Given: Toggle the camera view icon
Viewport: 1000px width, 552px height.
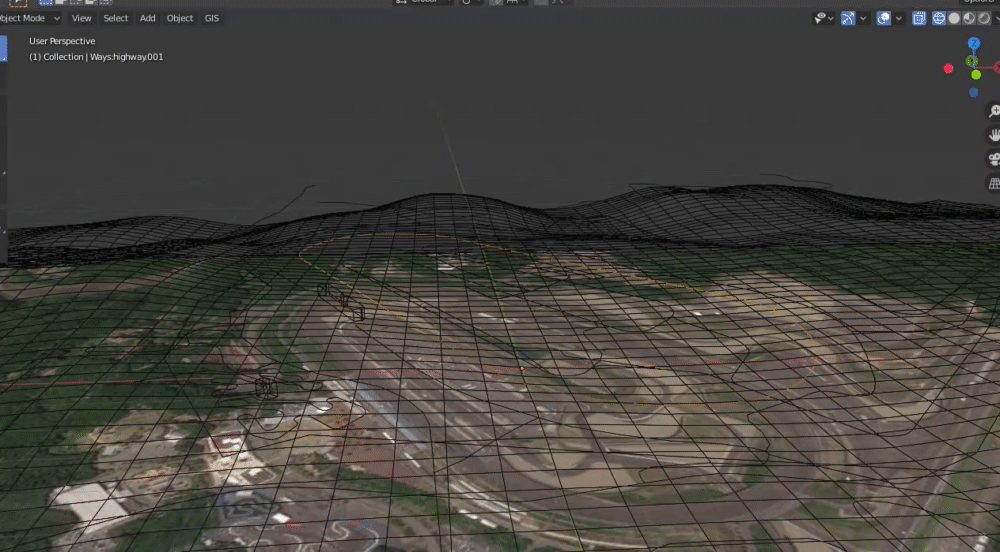Looking at the screenshot, I should click(994, 159).
